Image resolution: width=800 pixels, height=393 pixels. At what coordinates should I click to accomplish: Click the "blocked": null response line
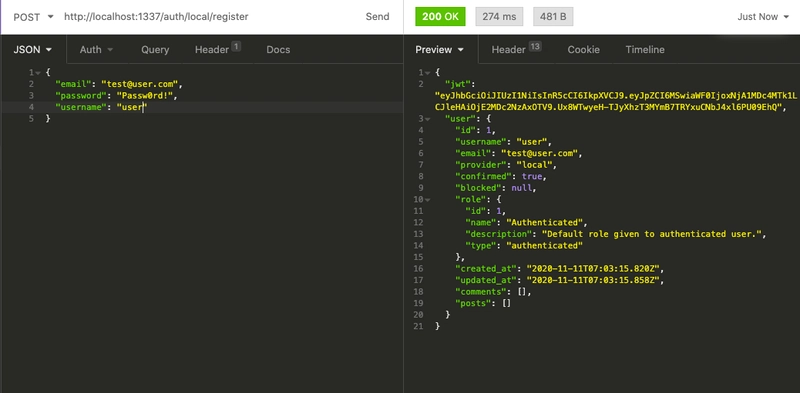point(495,188)
